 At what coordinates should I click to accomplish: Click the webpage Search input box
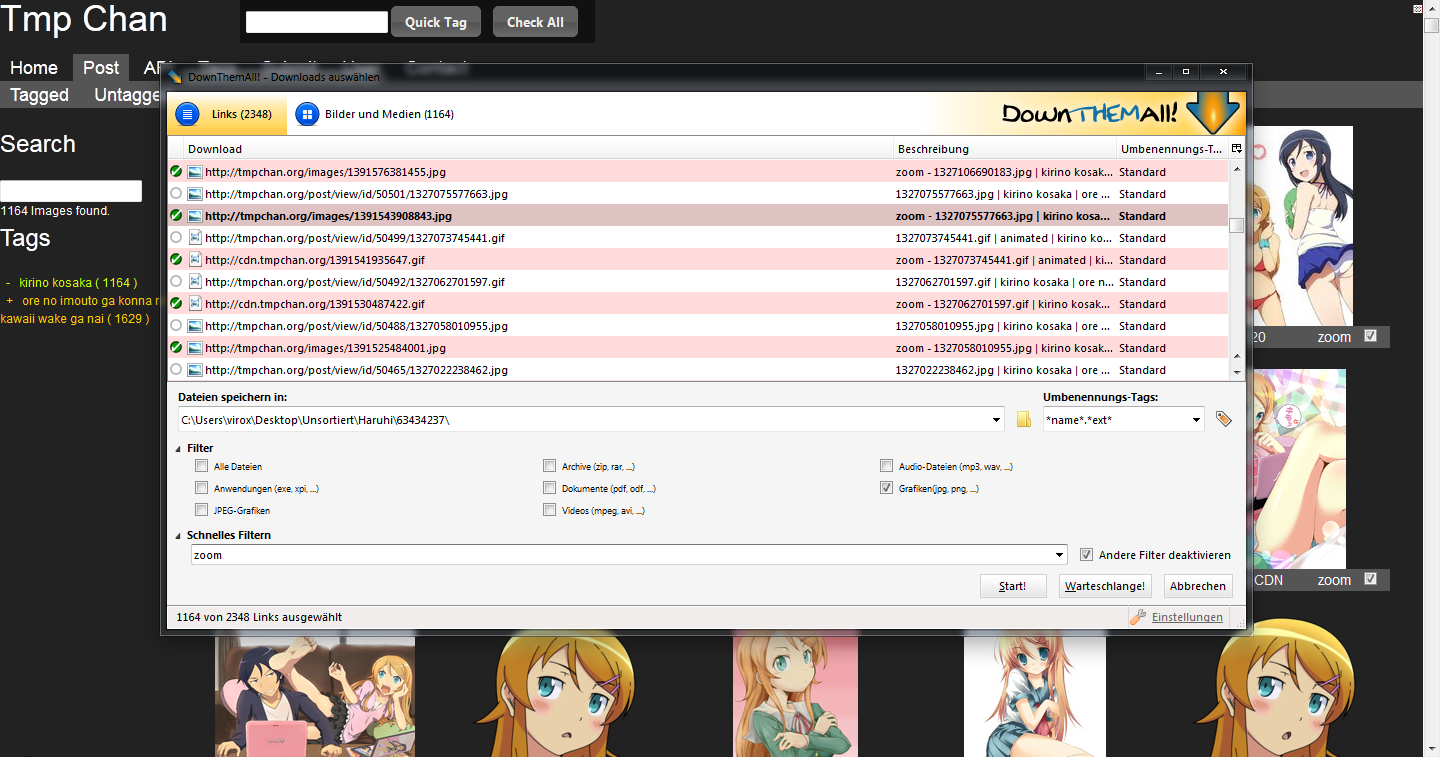71,191
